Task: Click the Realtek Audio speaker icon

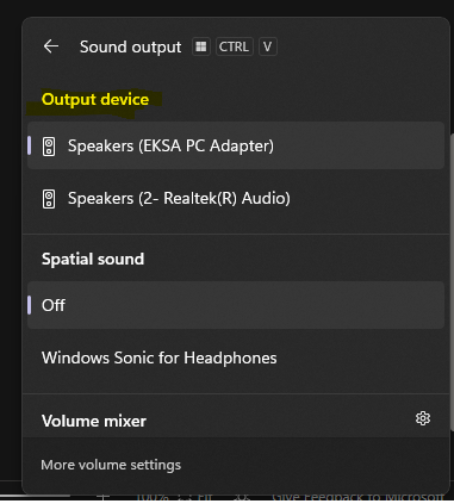Action: pos(49,199)
